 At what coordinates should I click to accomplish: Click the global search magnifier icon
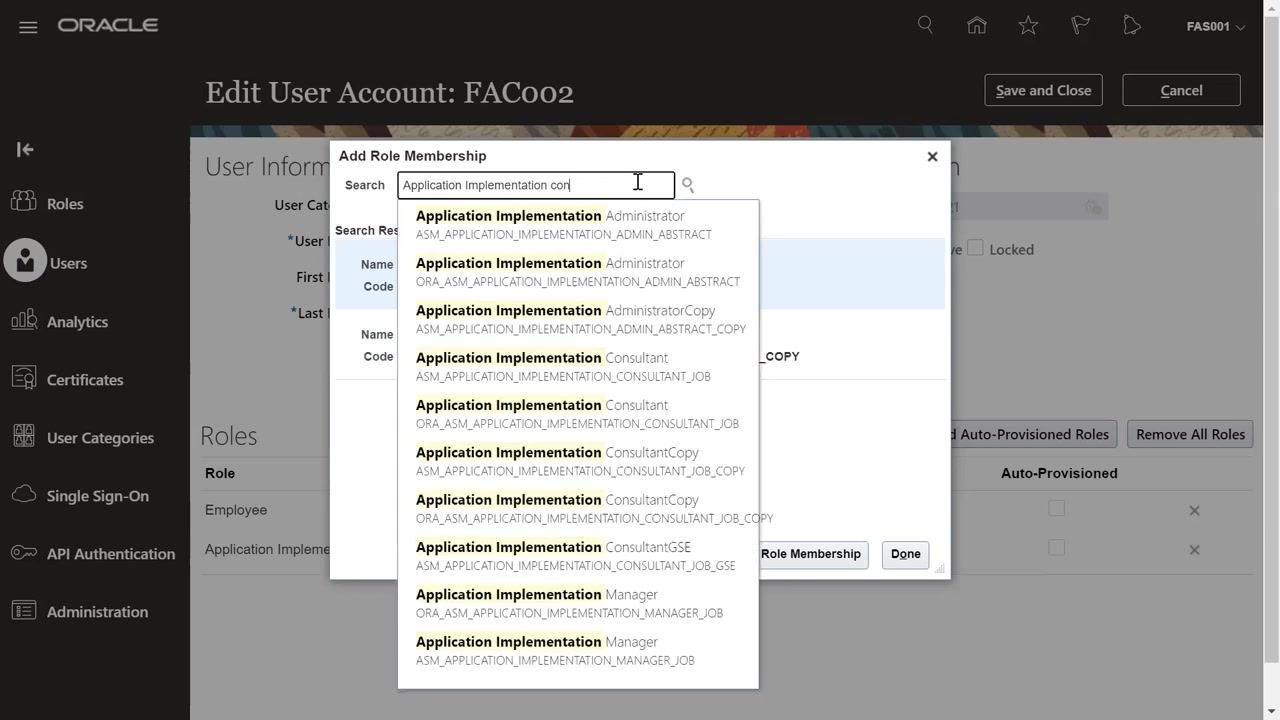(x=925, y=25)
